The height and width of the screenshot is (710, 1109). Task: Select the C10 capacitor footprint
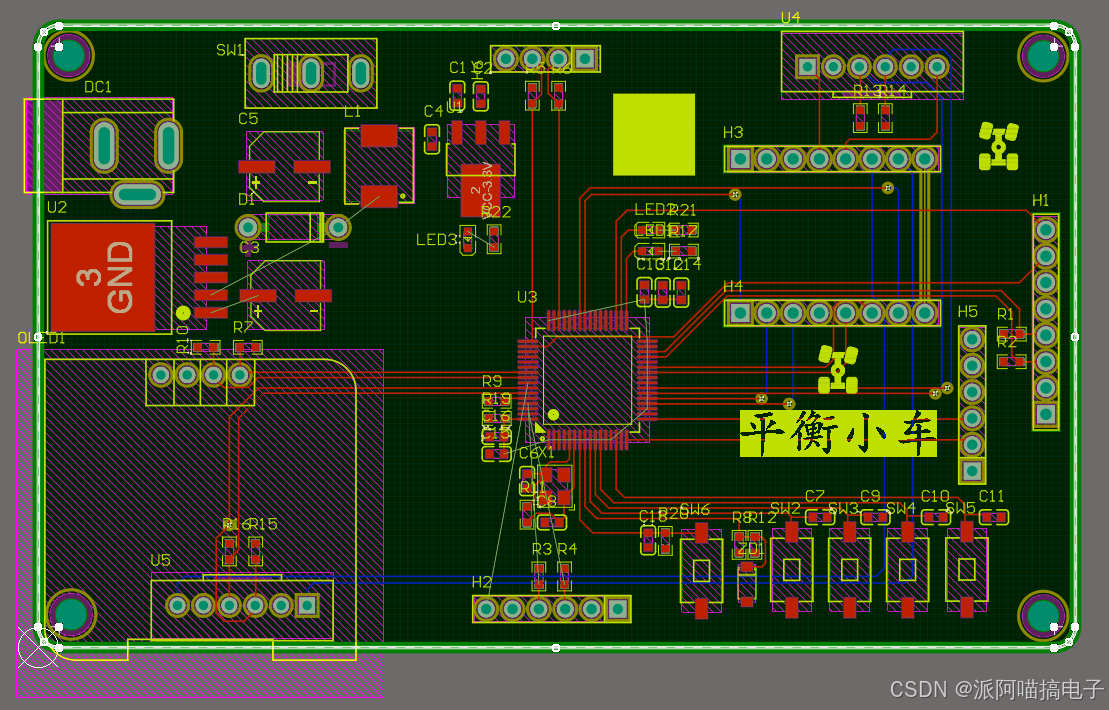point(936,518)
